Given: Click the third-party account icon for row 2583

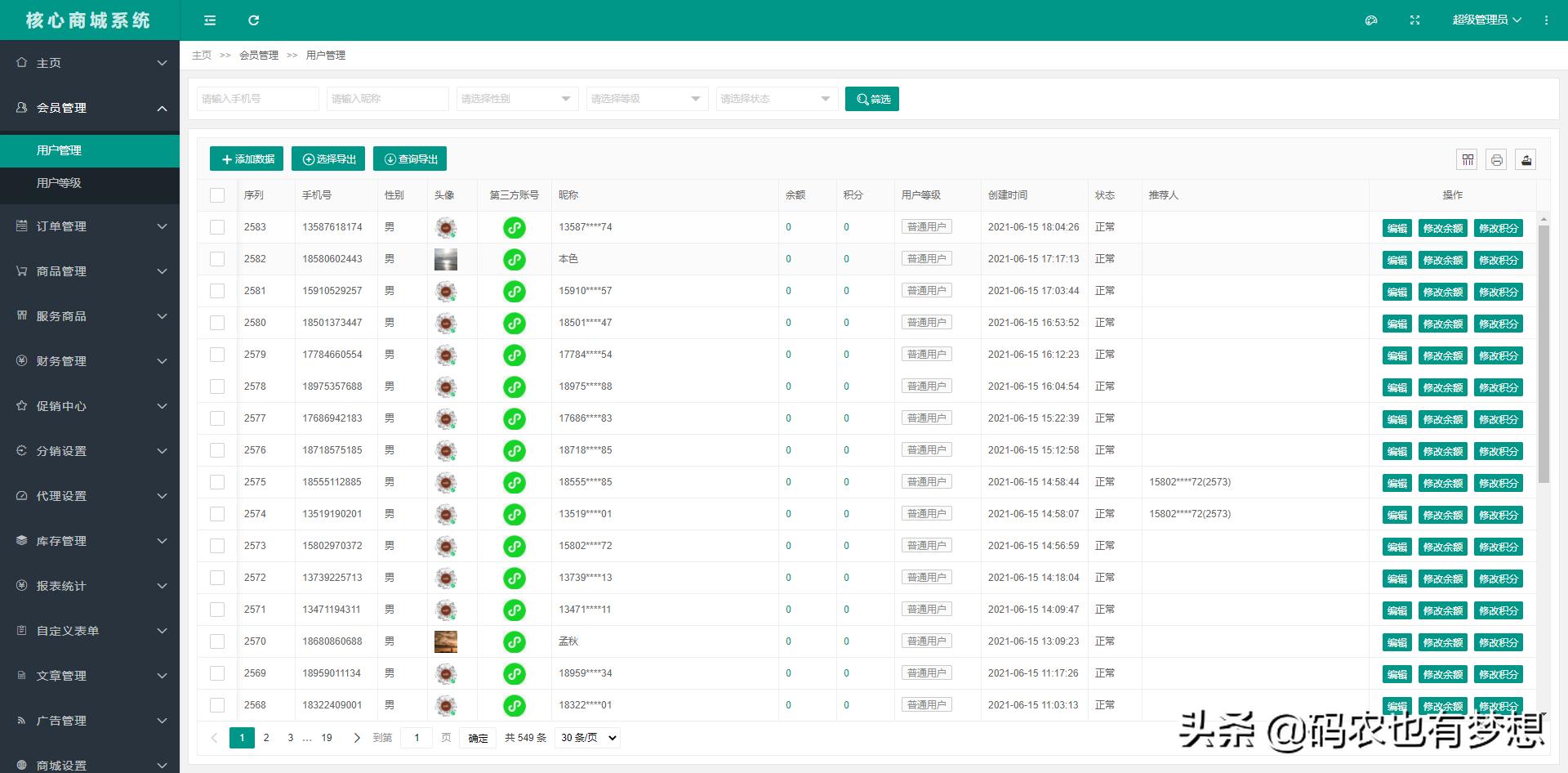Looking at the screenshot, I should pos(514,228).
